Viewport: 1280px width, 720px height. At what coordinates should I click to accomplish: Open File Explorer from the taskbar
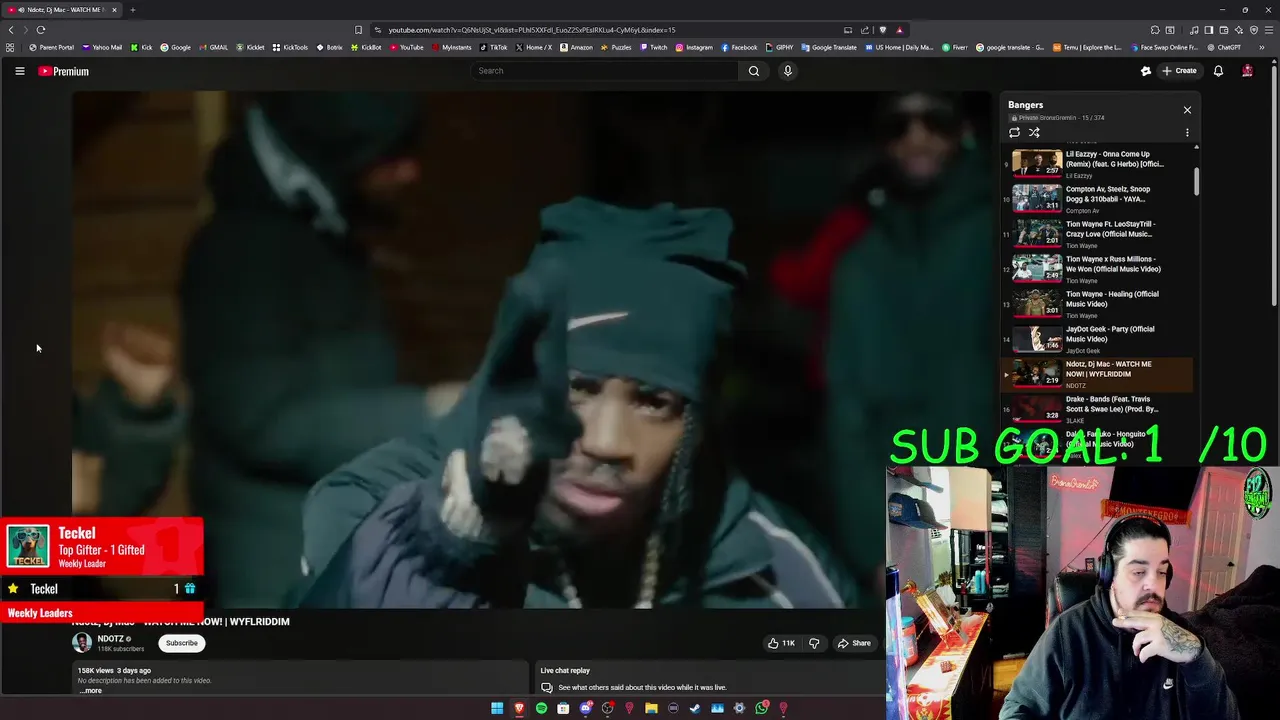point(651,708)
